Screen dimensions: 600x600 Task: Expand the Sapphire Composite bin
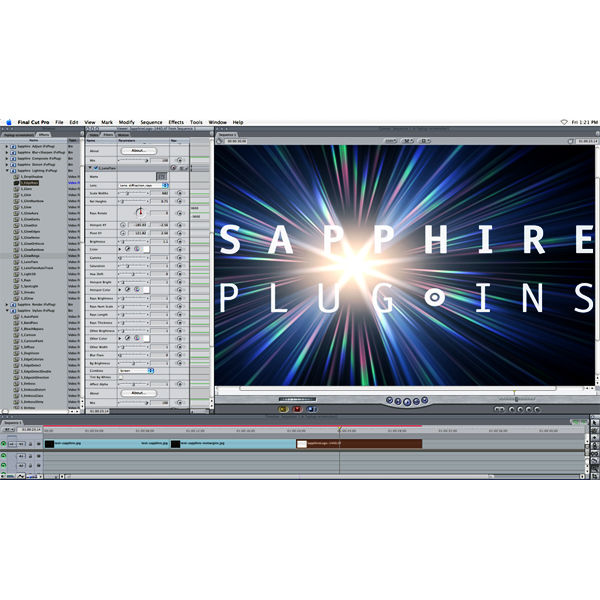coord(7,158)
